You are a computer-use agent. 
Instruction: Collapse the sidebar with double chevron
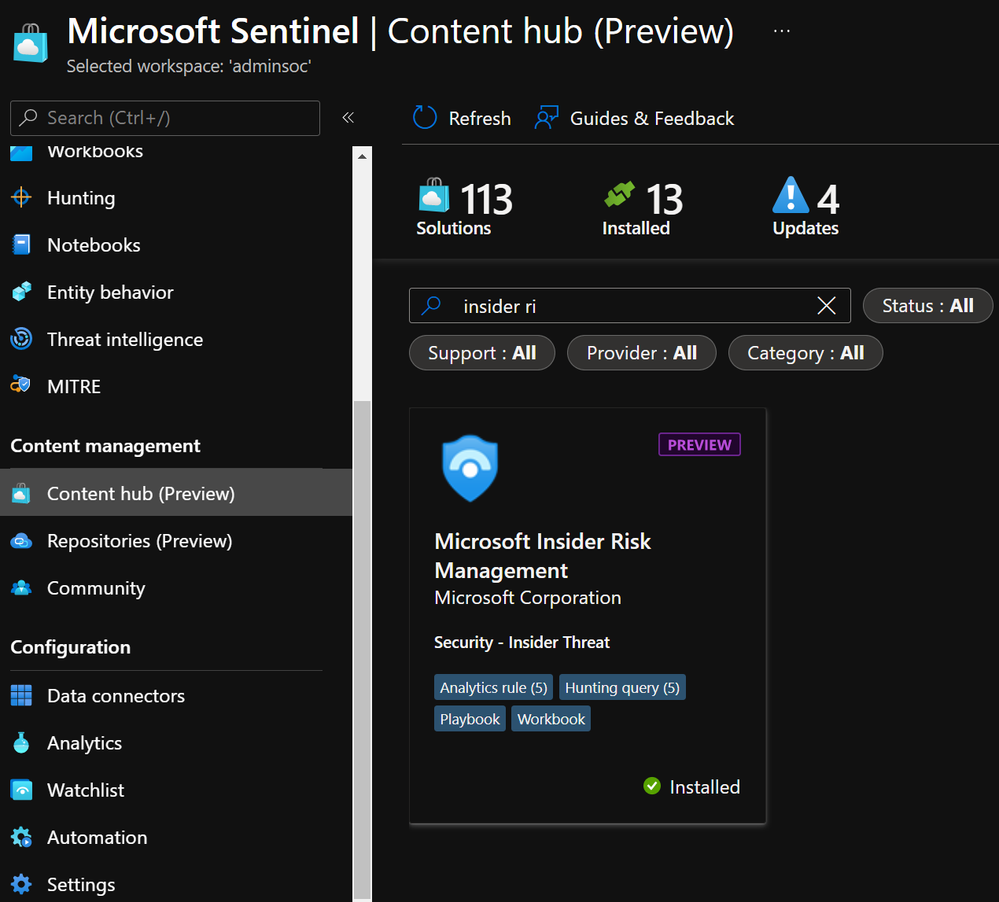[348, 117]
